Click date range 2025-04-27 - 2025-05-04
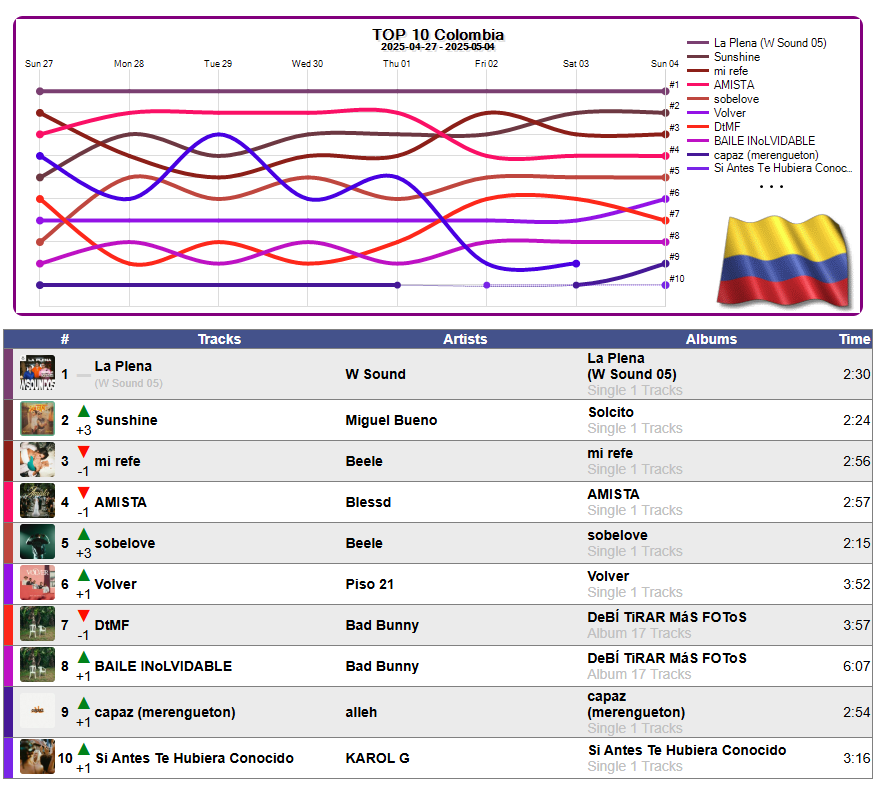 (x=438, y=47)
